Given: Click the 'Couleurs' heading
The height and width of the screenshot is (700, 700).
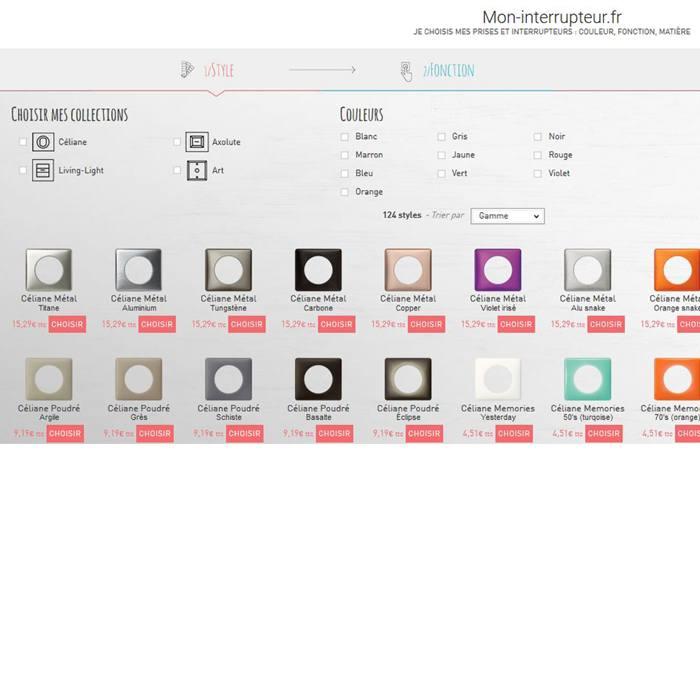Looking at the screenshot, I should pos(362,114).
